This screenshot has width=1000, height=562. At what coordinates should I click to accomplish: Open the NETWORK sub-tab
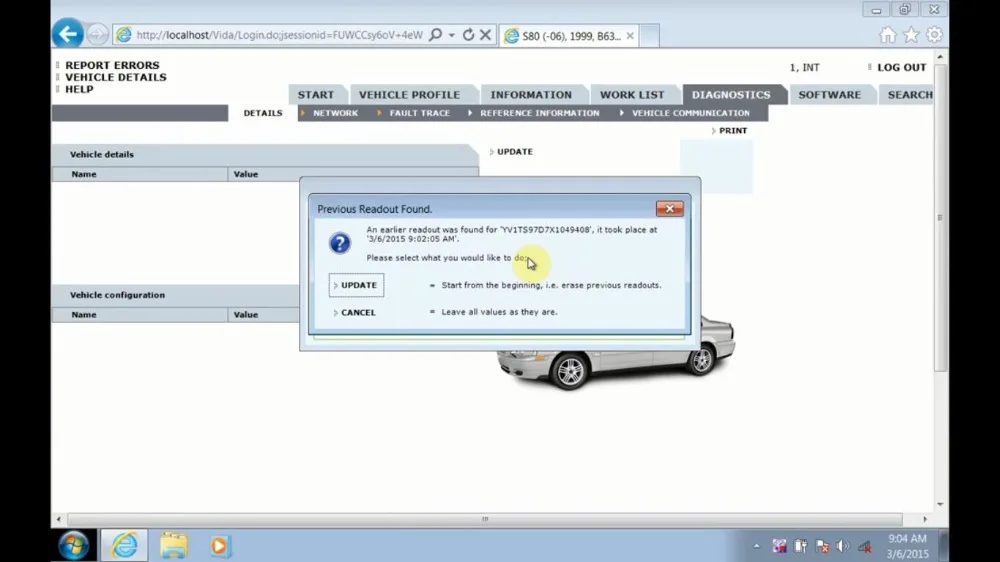335,113
